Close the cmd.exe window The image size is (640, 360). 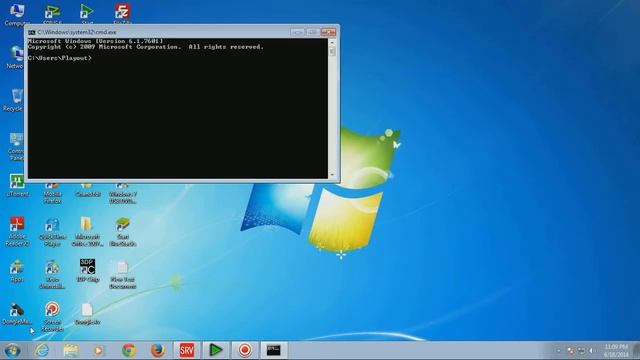(328, 32)
